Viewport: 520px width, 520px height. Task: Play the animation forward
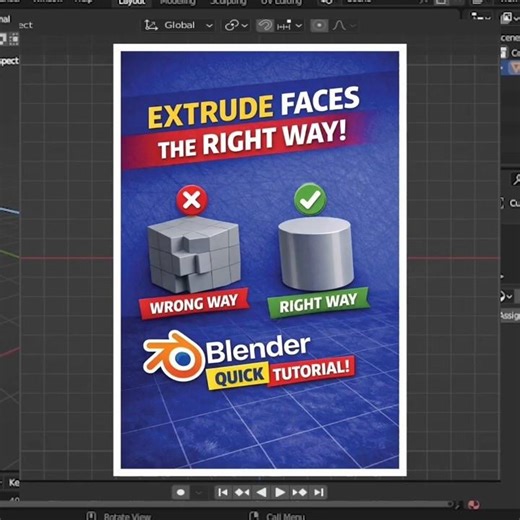coord(280,492)
